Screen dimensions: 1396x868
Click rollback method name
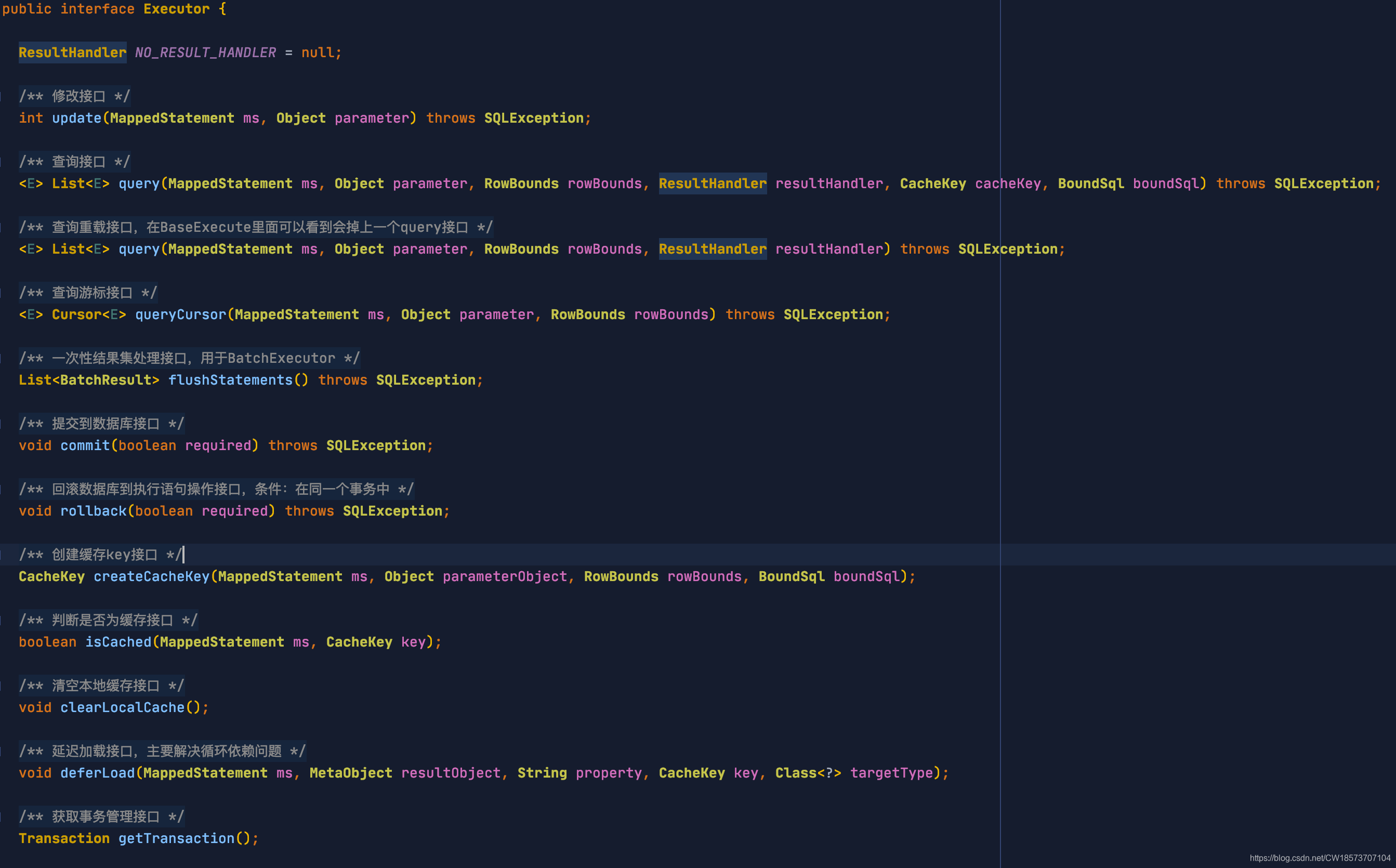(x=93, y=511)
